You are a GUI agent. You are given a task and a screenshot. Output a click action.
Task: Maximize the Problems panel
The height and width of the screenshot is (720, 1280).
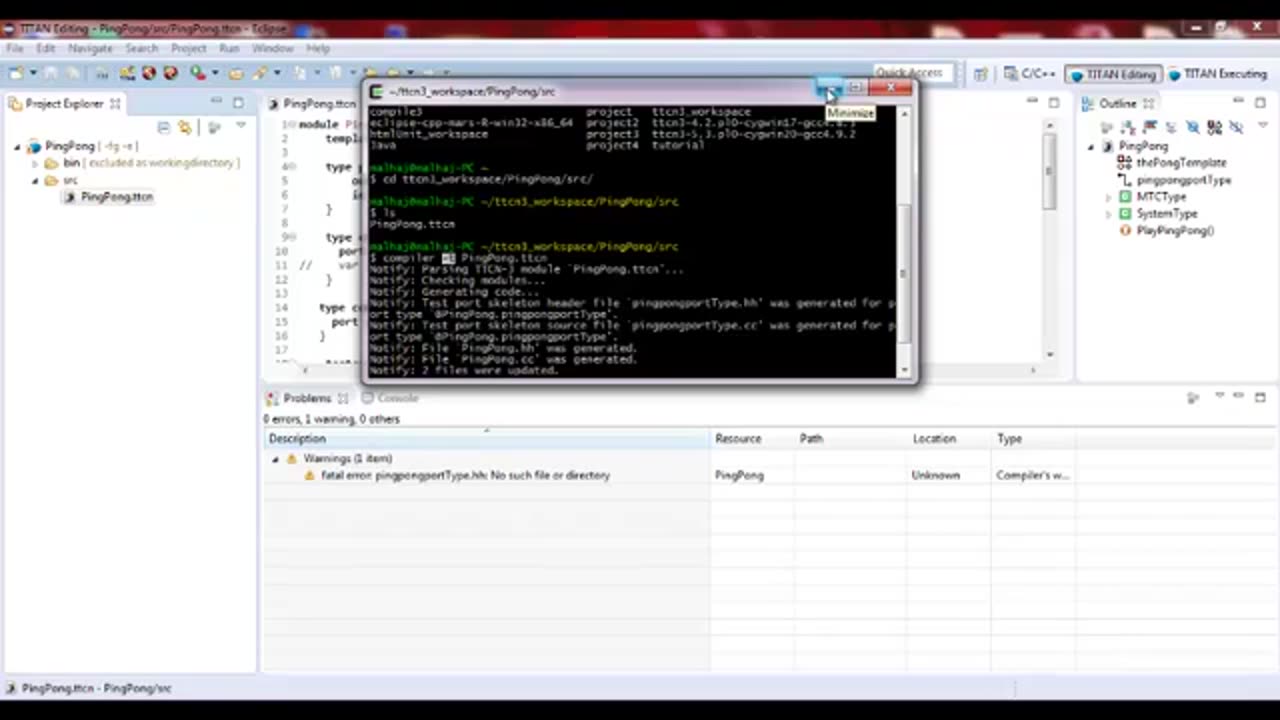1260,397
